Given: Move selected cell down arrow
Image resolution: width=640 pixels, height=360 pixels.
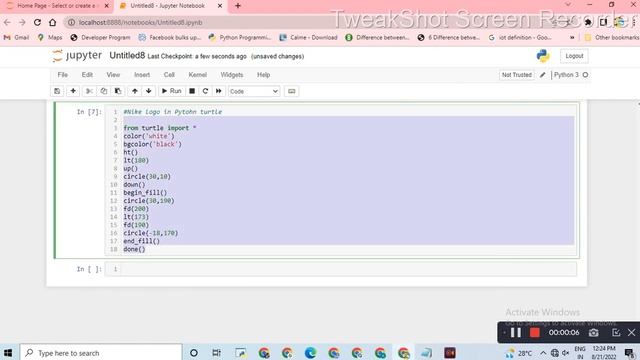Looking at the screenshot, I should [x=149, y=91].
